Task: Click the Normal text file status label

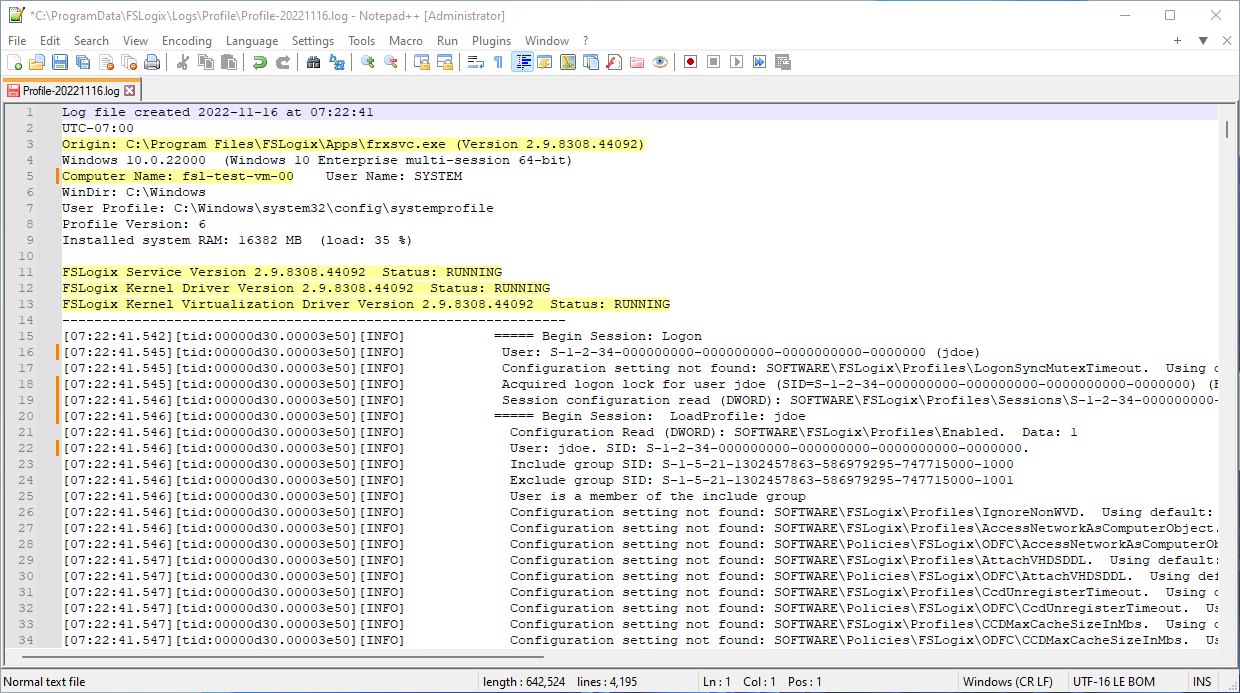Action: click(45, 682)
